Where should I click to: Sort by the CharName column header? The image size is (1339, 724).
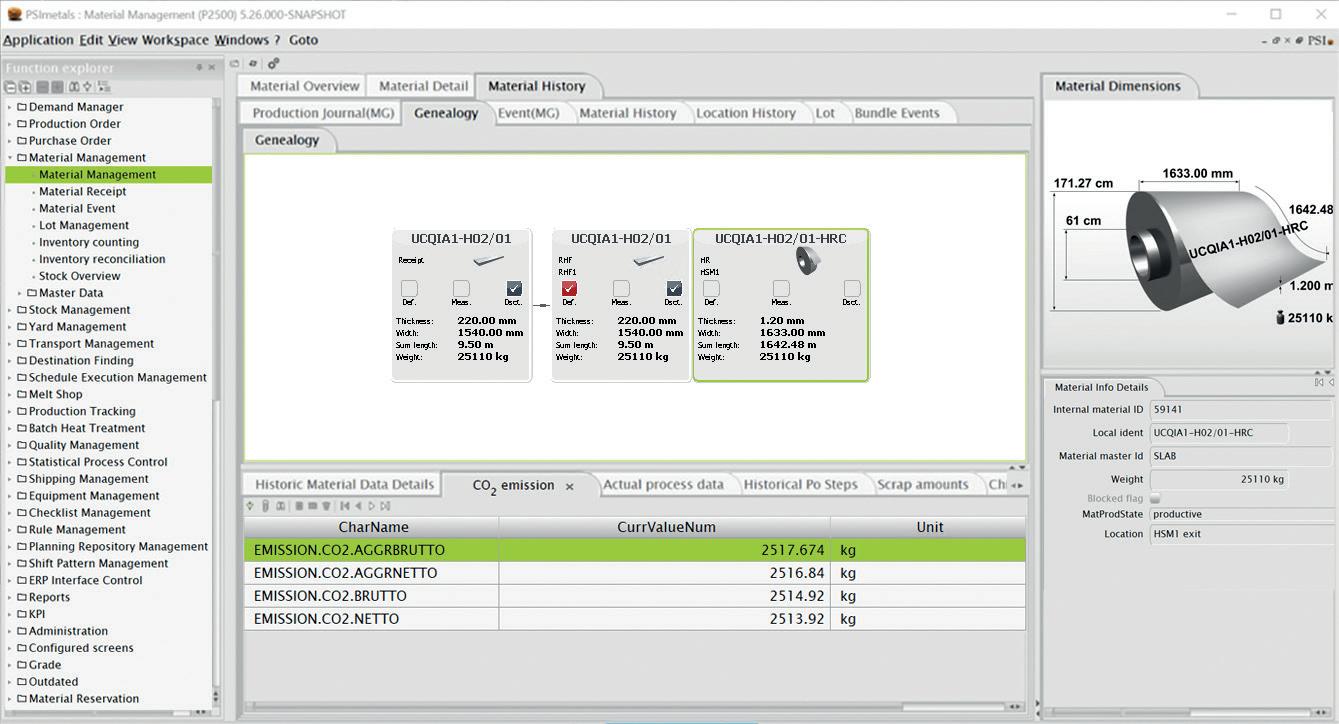(x=372, y=527)
